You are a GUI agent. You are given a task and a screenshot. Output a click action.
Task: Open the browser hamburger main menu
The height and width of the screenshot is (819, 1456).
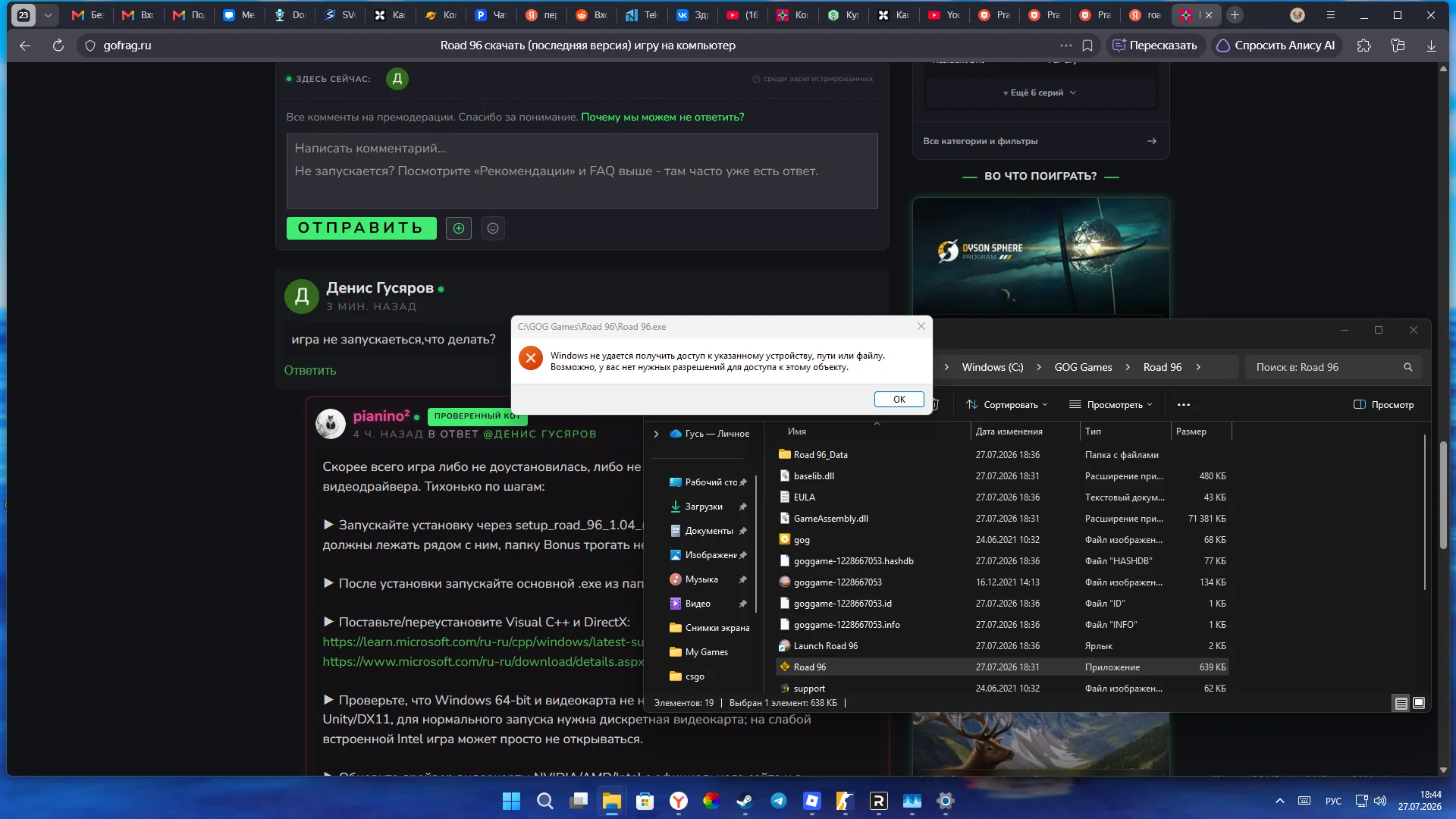point(1331,15)
